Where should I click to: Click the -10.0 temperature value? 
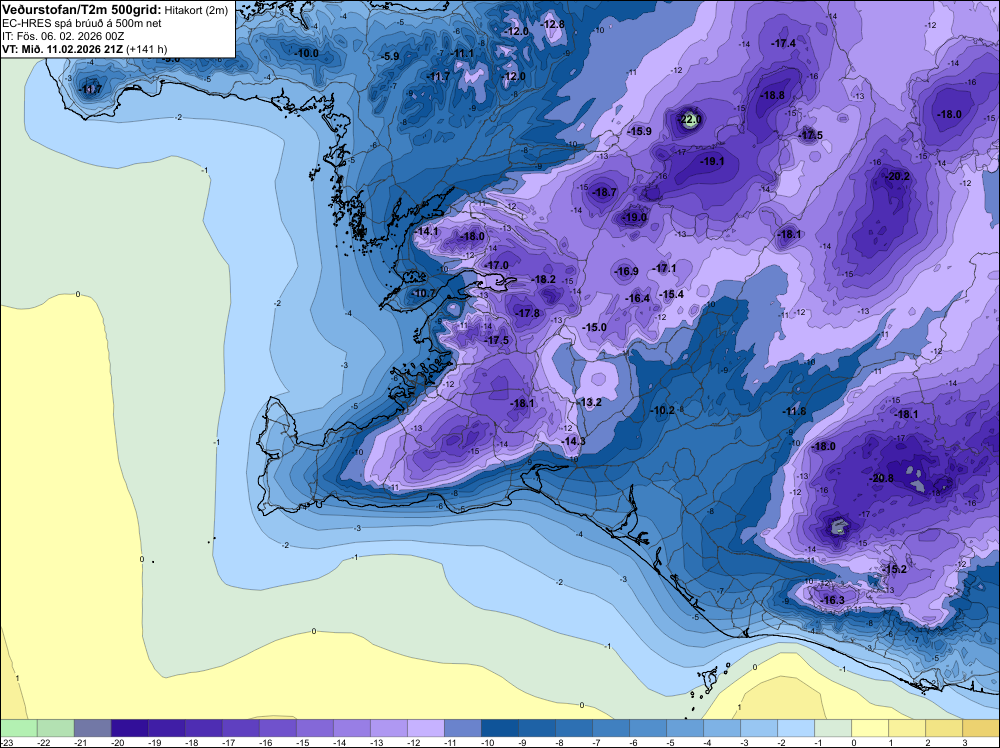pos(307,53)
